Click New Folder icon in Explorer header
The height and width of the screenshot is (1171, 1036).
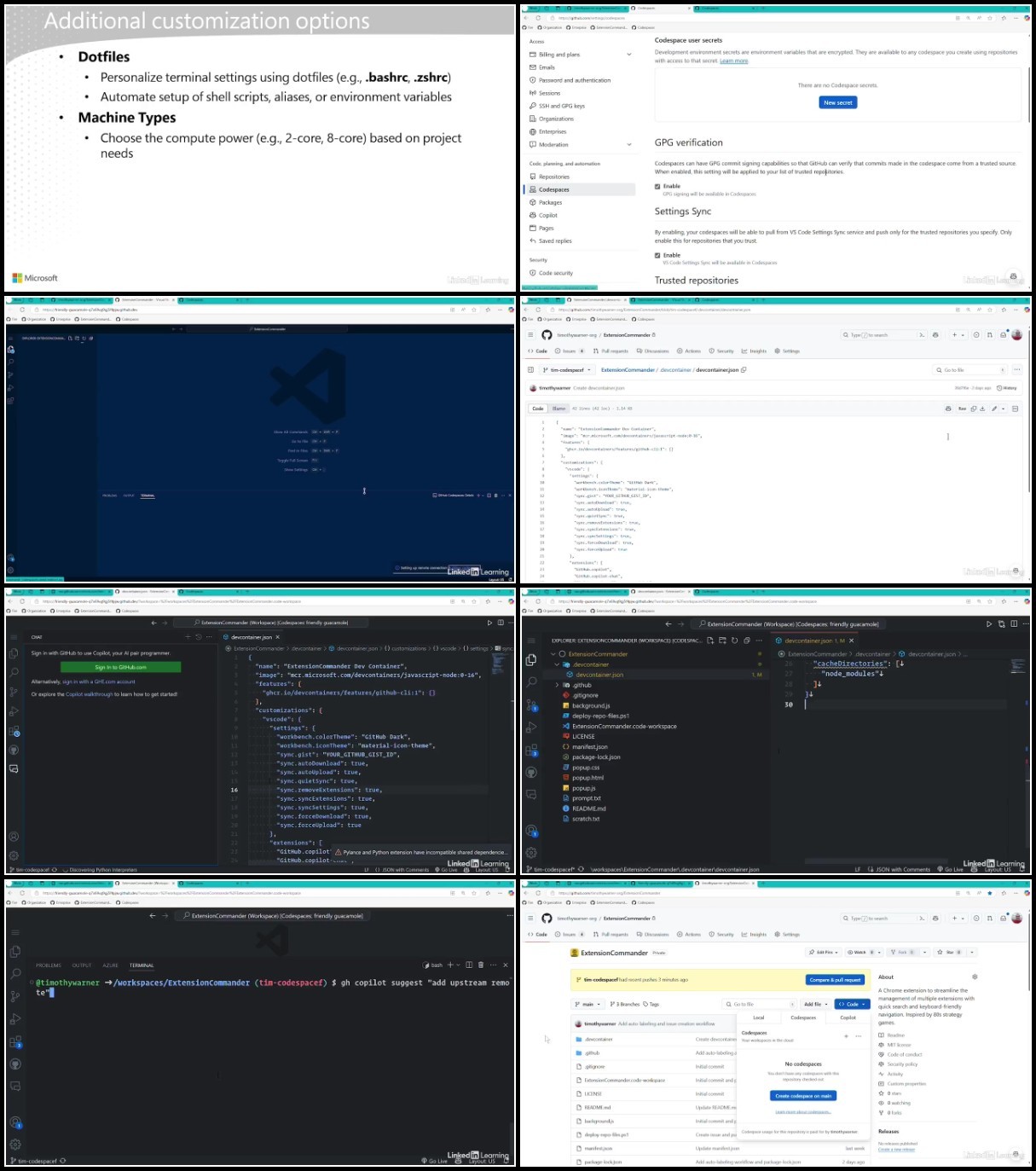coord(722,640)
